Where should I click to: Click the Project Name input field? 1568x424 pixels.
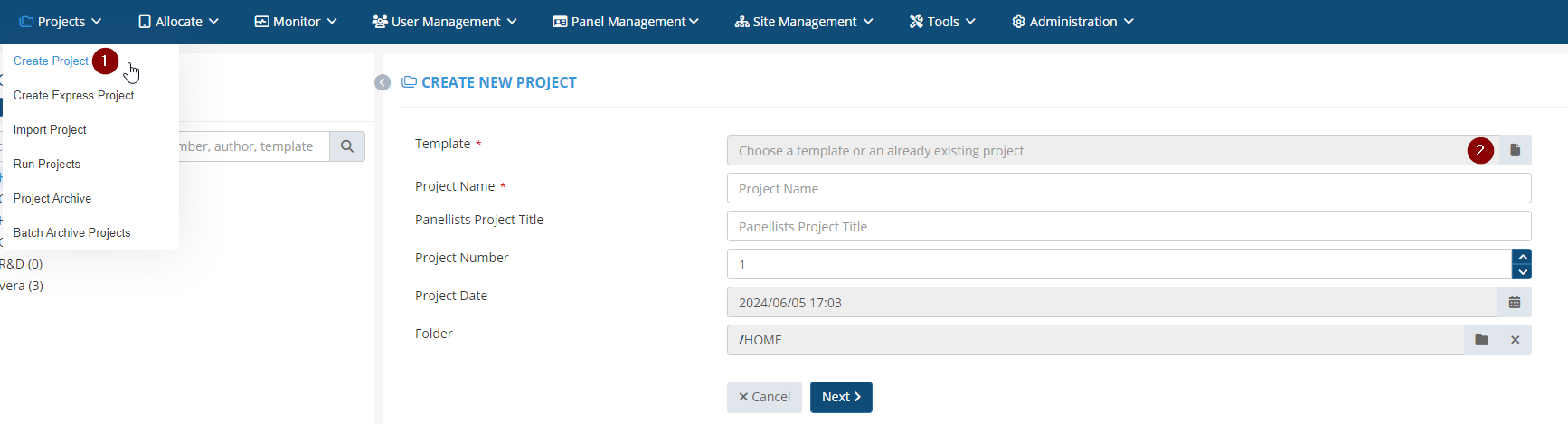tap(1129, 189)
